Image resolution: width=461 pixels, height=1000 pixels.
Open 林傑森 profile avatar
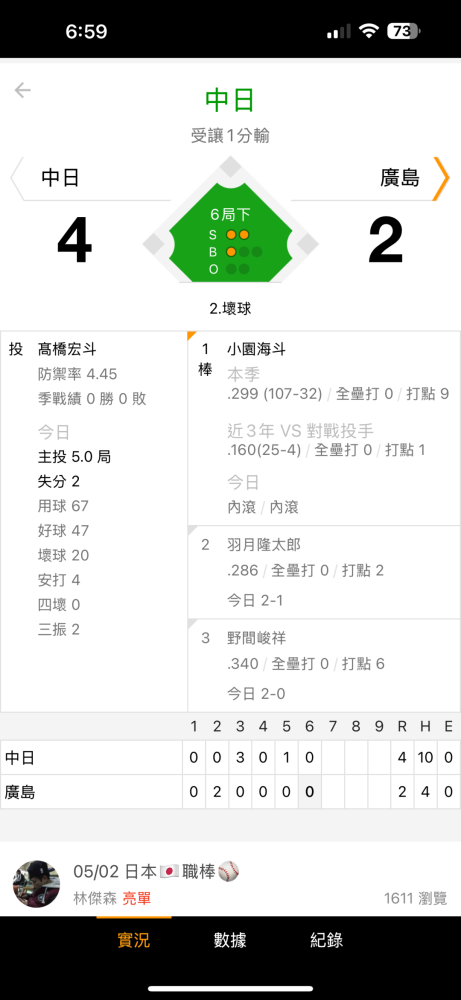click(36, 884)
